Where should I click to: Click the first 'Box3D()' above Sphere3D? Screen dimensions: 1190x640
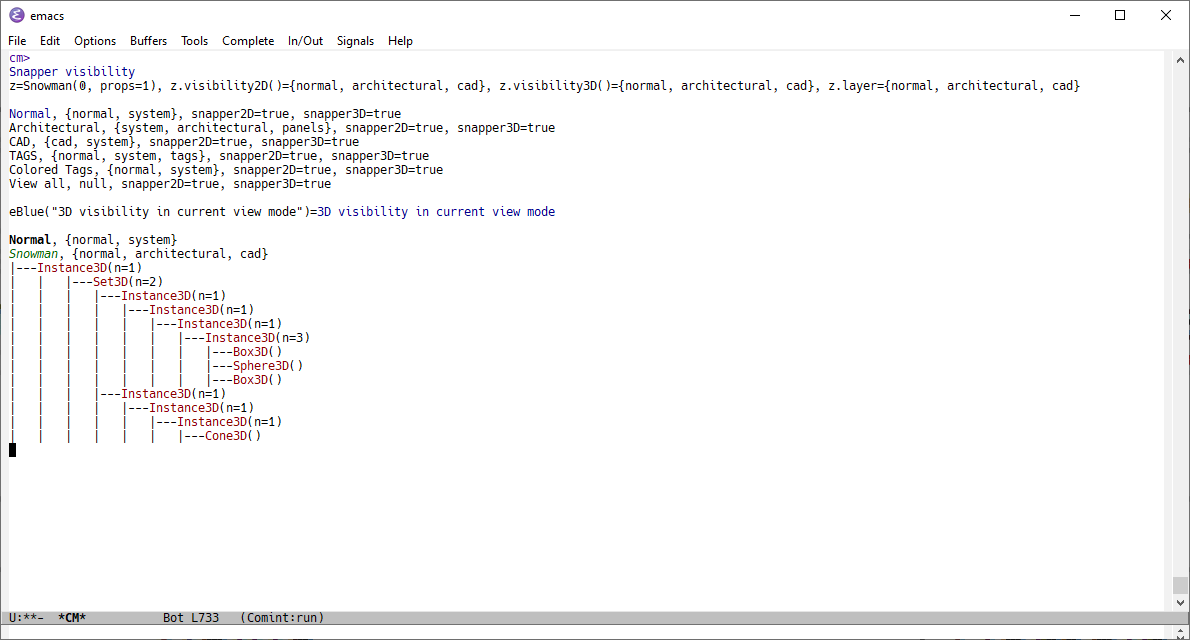(257, 352)
